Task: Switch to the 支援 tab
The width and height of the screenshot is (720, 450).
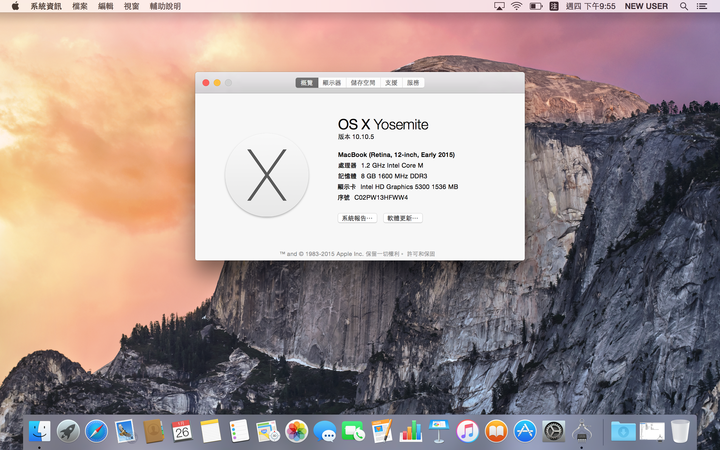Action: (x=391, y=83)
